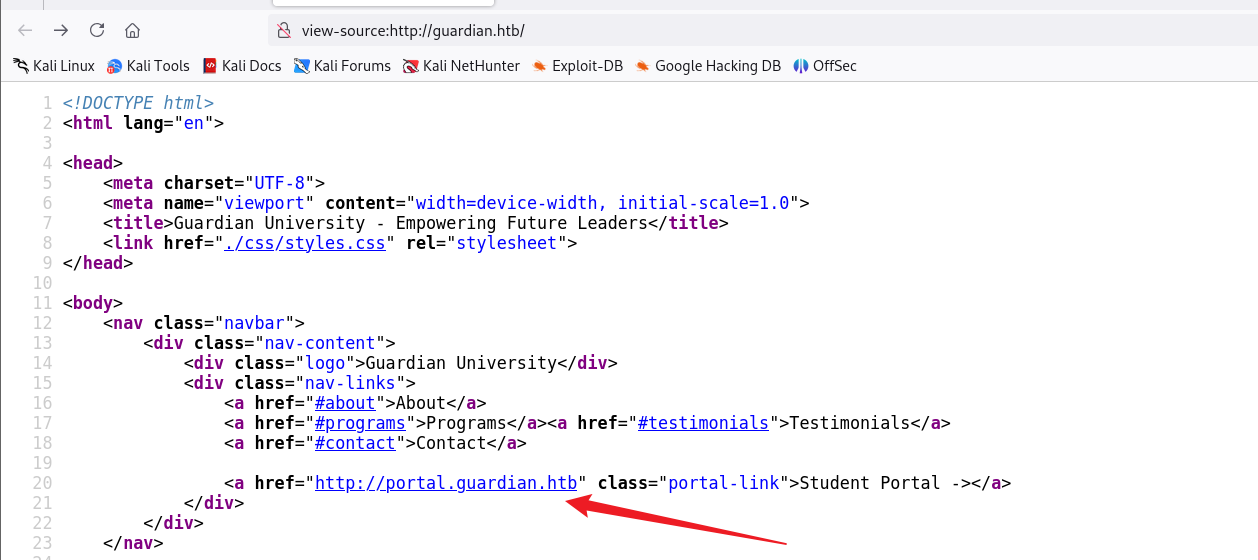Viewport: 1258px width, 560px height.
Task: Click the "nav-content" class value
Action: [320, 343]
